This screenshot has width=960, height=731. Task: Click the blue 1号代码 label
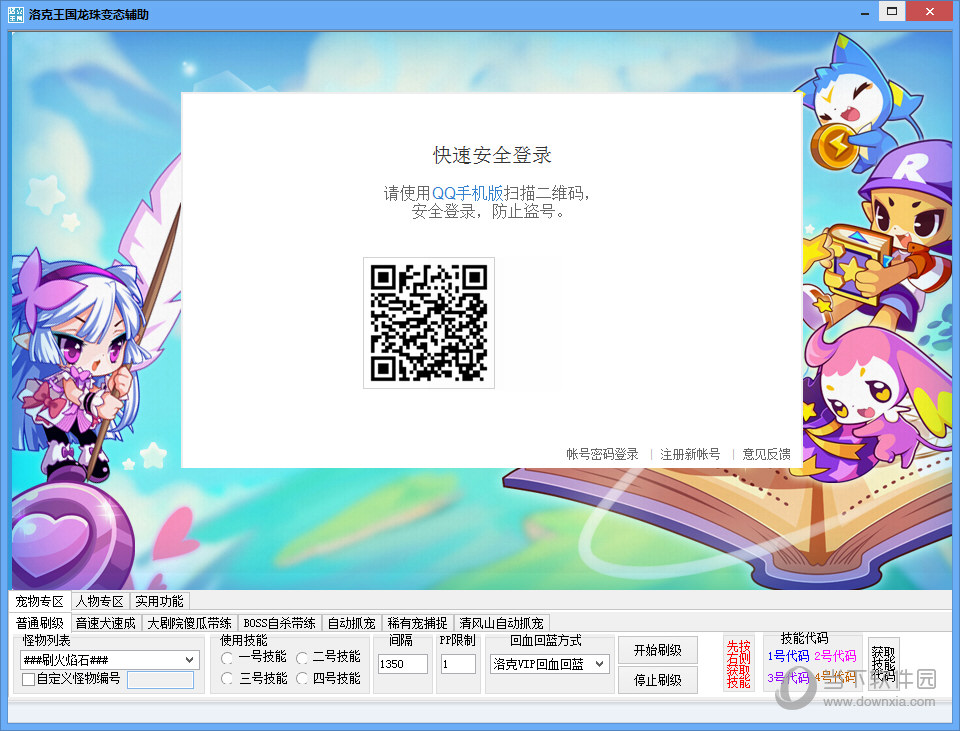789,656
